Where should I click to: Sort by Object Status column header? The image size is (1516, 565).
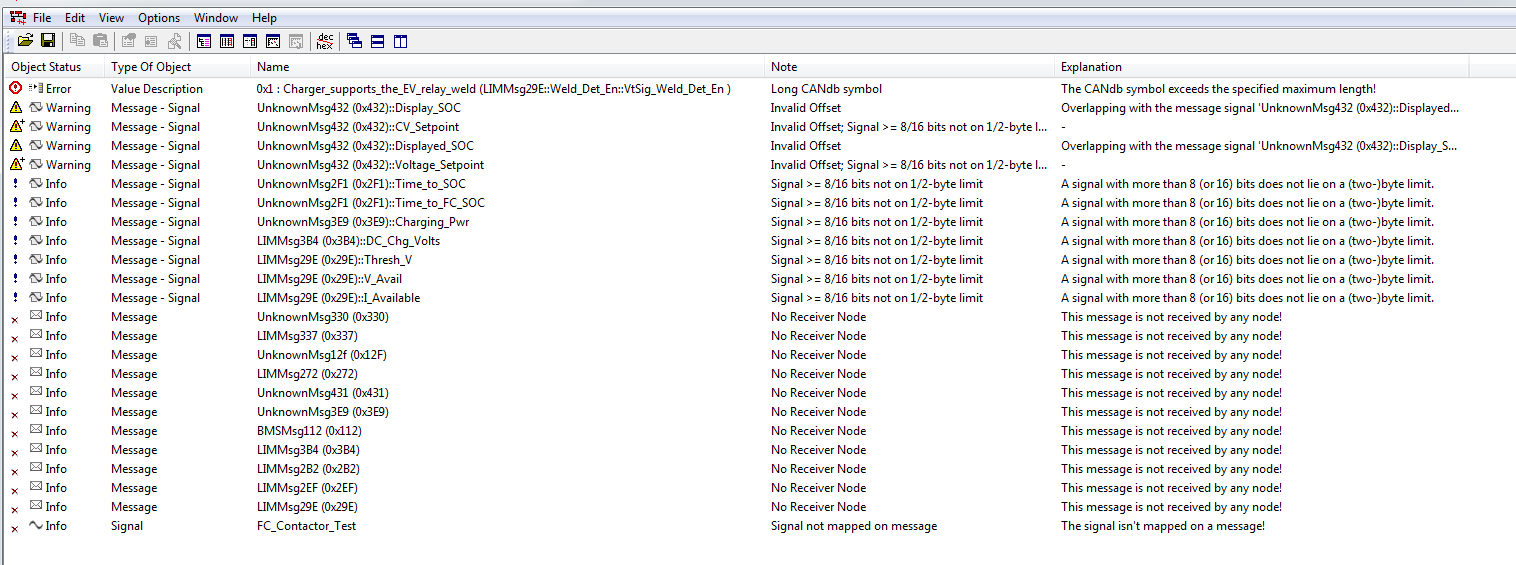[45, 67]
